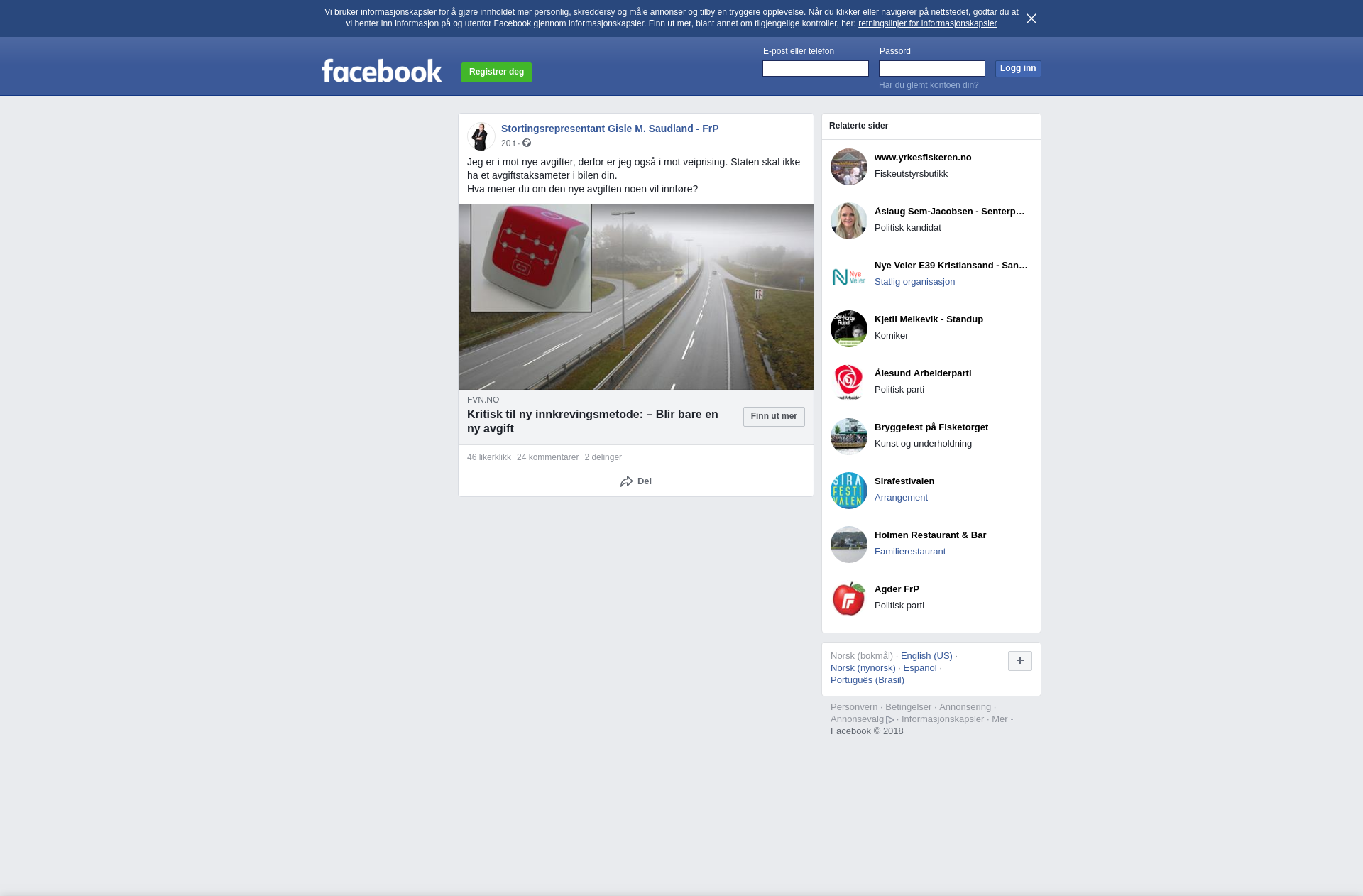
Task: Expand the Mer footer dropdown
Action: (1002, 719)
